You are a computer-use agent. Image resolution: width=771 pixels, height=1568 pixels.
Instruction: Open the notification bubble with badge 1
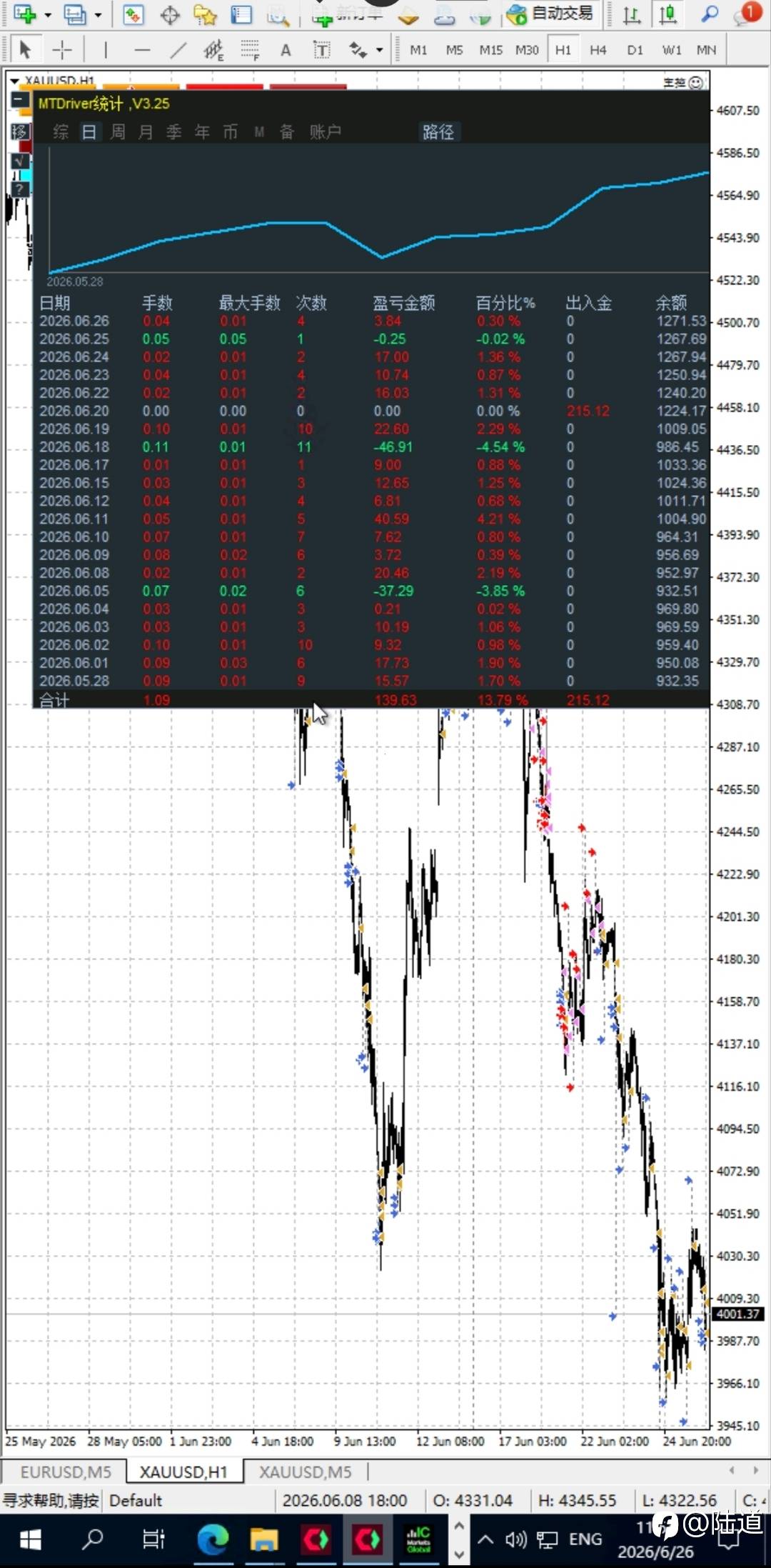748,13
